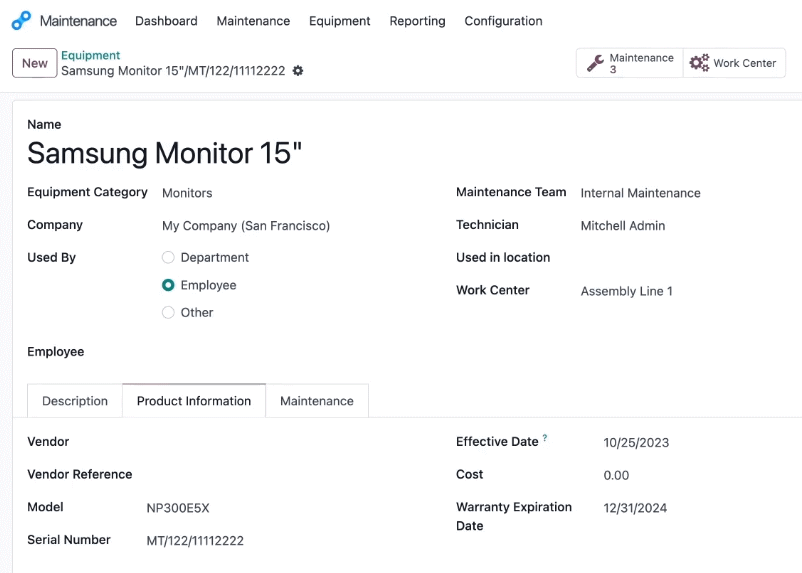Viewport: 802px width, 573px height.
Task: Click the Maintenance app logo icon
Action: (x=21, y=21)
